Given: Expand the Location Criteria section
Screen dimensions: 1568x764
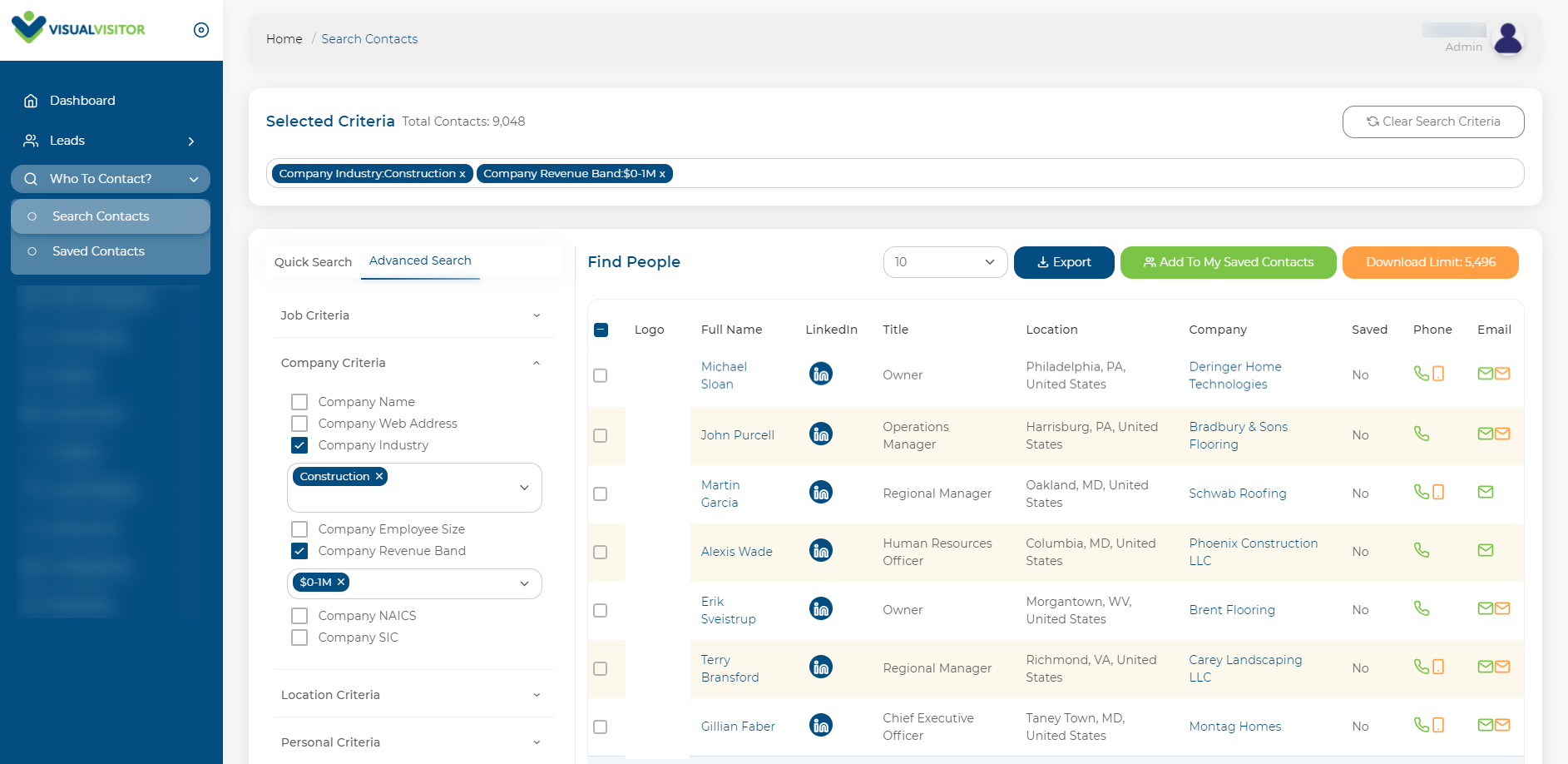Looking at the screenshot, I should click(413, 695).
